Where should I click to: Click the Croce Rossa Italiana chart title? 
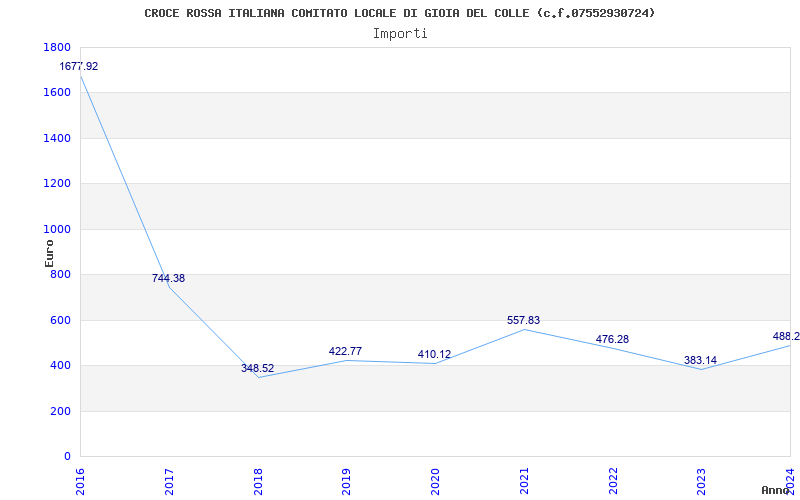[399, 13]
